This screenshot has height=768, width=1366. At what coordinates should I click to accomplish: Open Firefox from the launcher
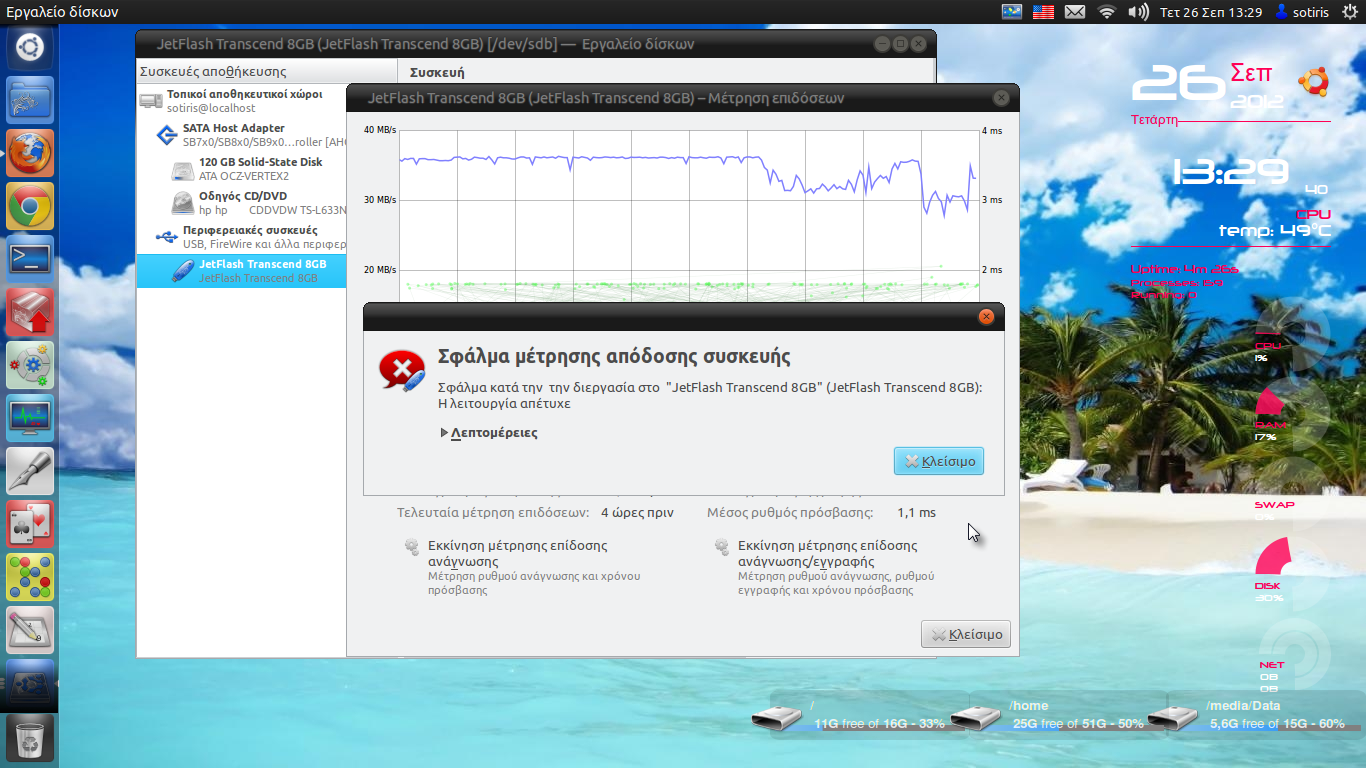point(30,153)
